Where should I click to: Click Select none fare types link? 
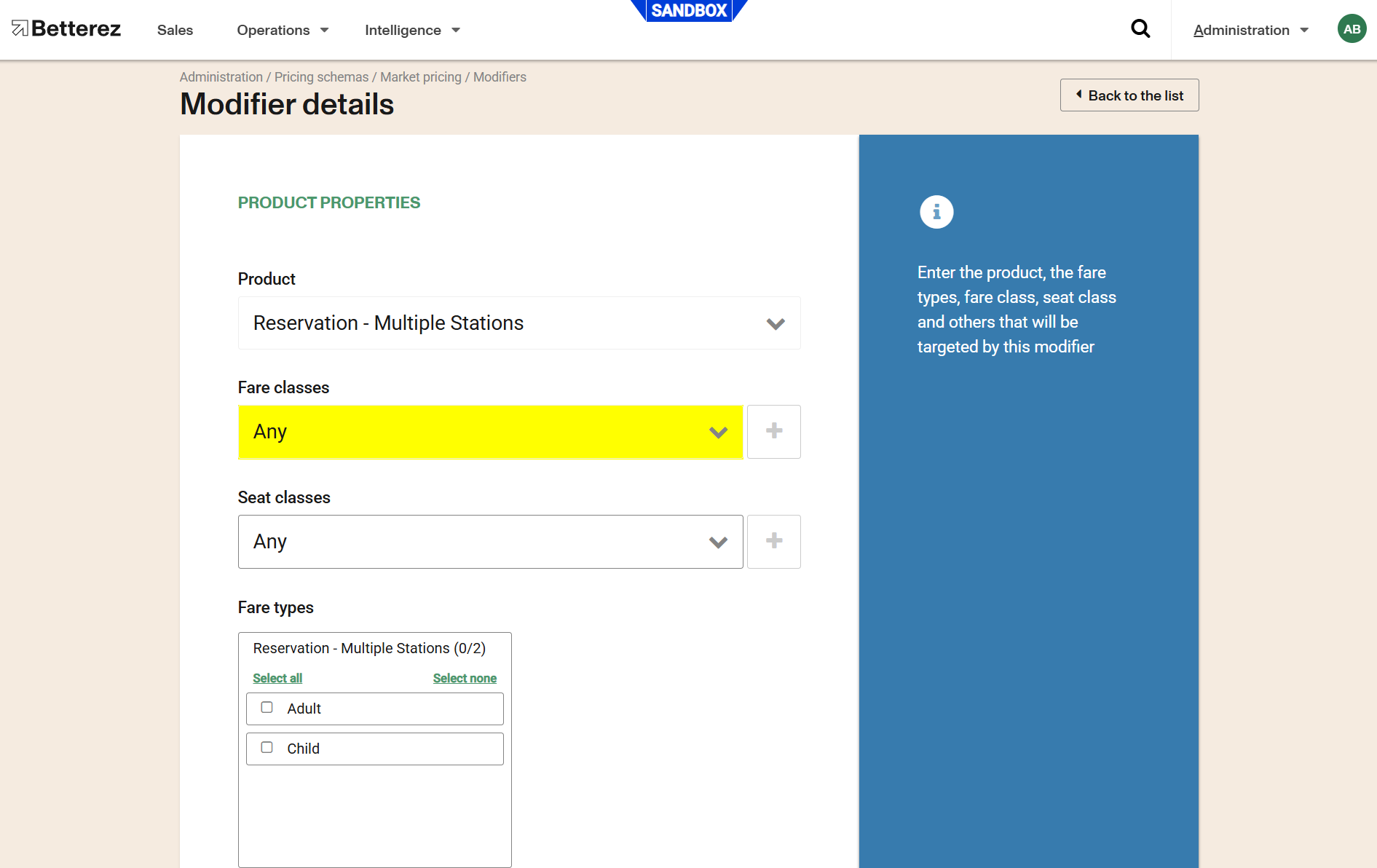[x=465, y=678]
